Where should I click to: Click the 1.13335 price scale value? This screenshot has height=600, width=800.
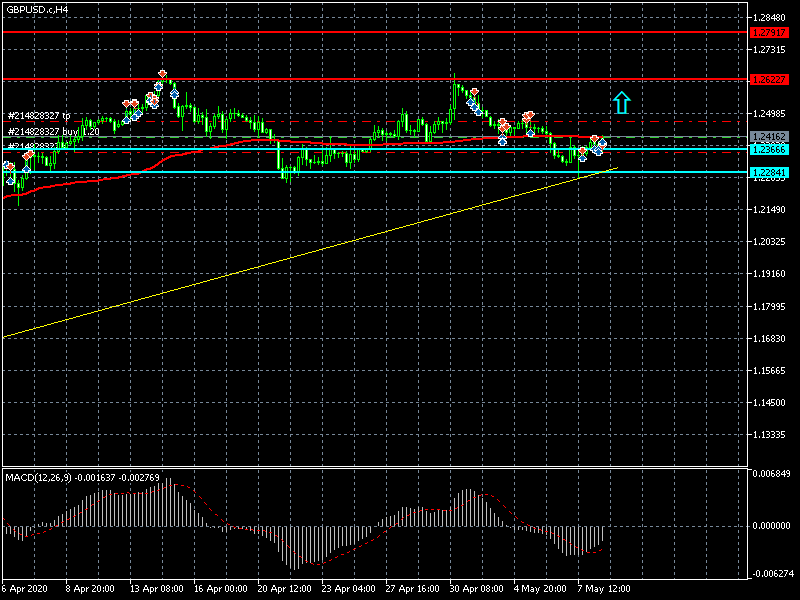pos(769,436)
